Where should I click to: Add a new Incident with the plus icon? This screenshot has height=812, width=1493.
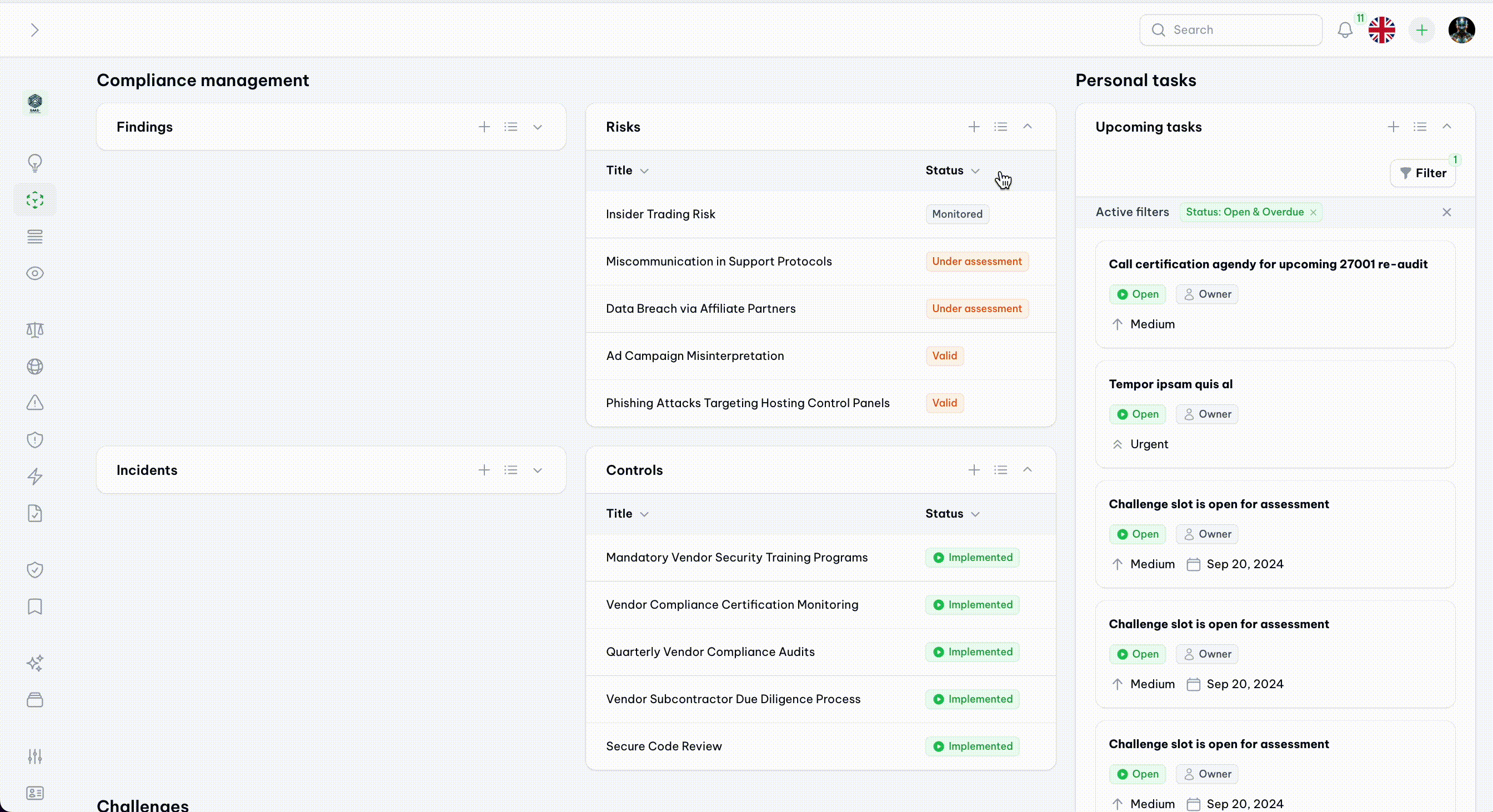pyautogui.click(x=484, y=470)
